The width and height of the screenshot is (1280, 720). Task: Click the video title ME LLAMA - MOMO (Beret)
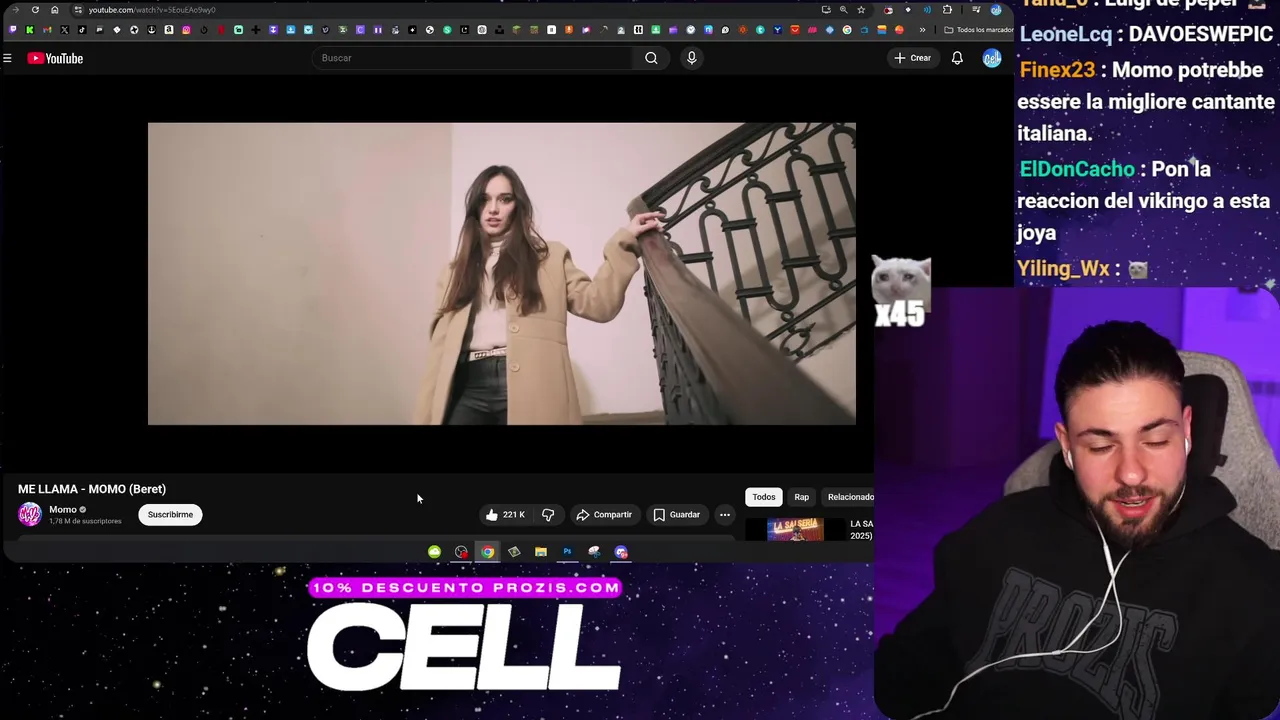tap(92, 489)
